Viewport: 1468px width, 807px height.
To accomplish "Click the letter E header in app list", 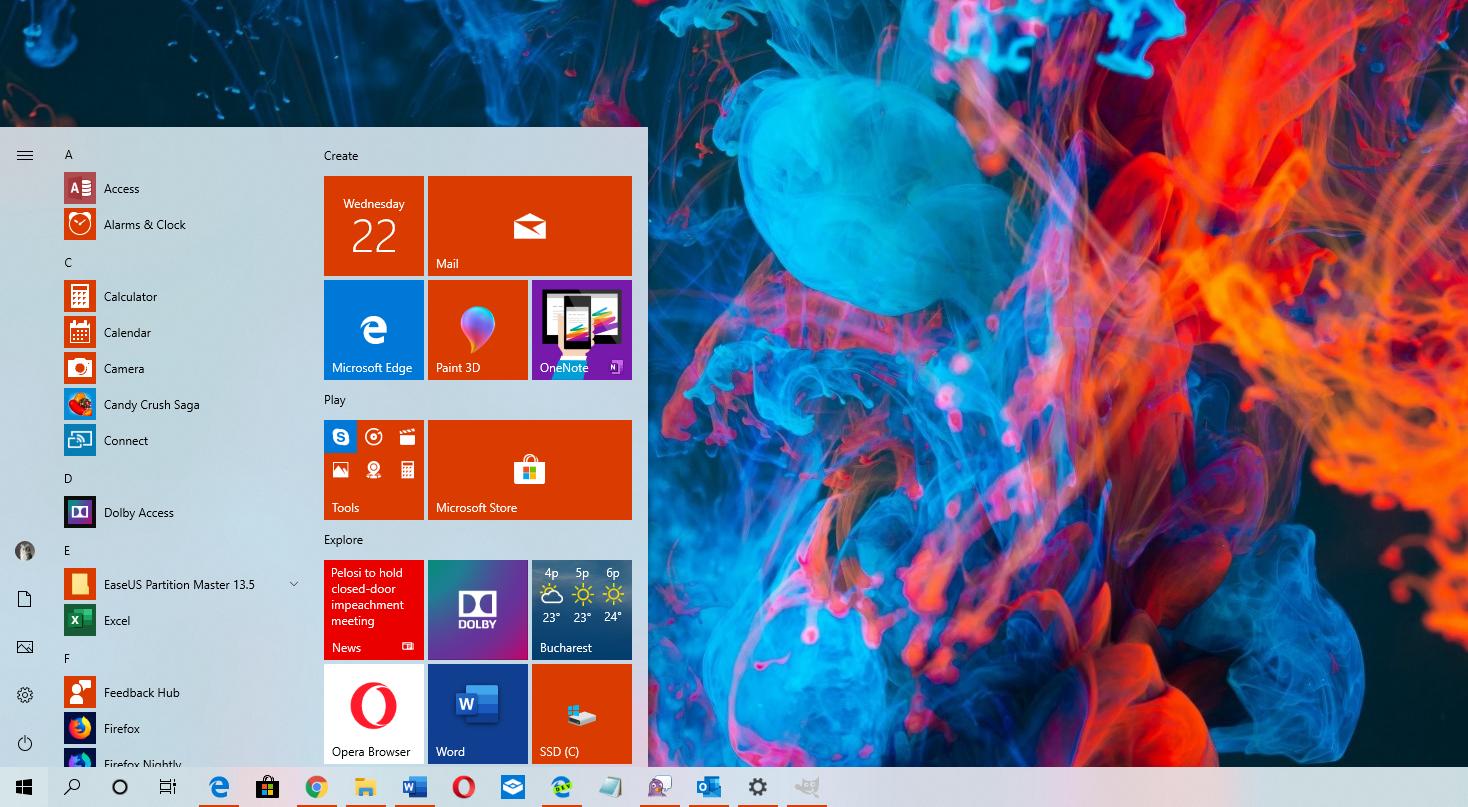I will click(67, 551).
